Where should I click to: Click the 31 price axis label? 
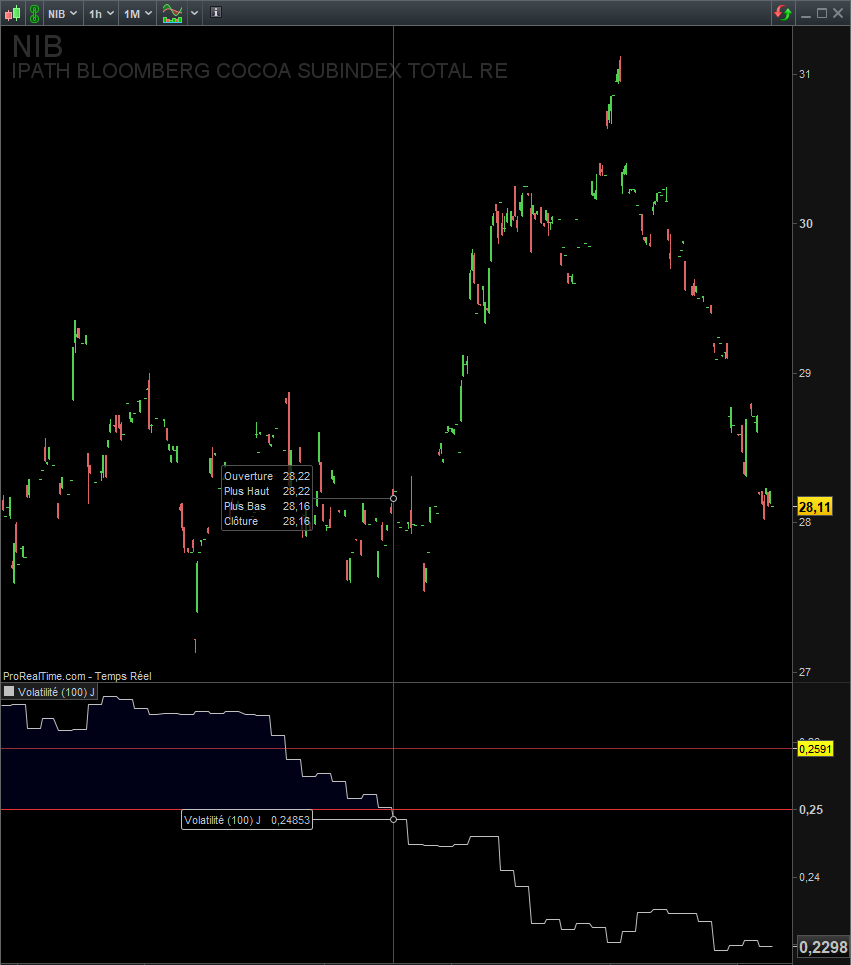click(804, 74)
